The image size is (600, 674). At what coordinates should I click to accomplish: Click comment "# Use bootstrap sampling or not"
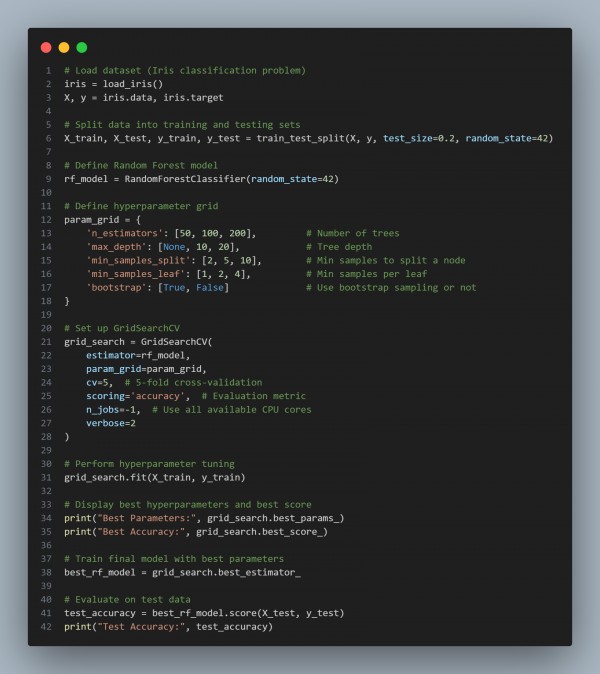(x=391, y=288)
